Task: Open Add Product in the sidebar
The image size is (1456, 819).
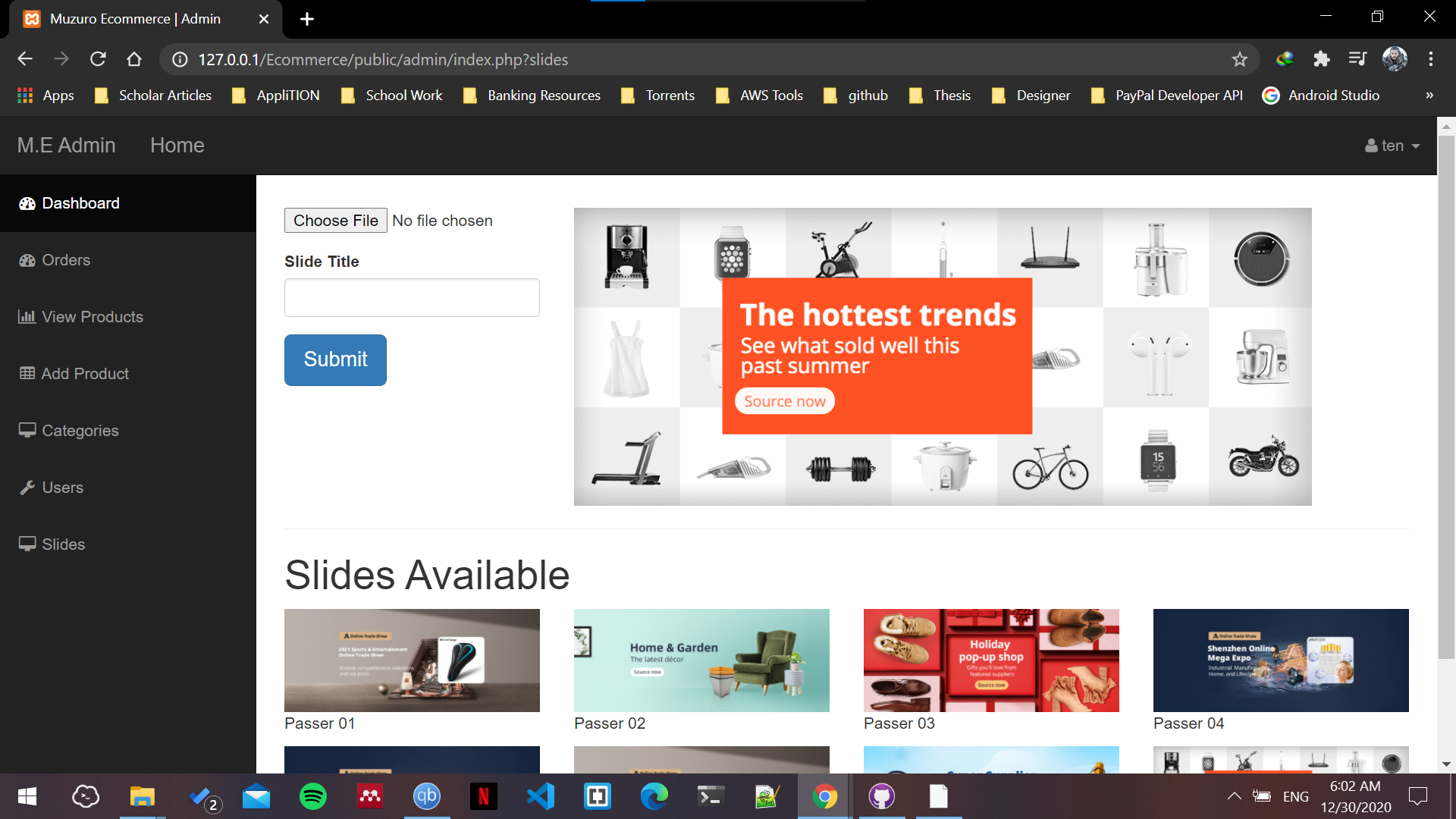Action: [x=85, y=374]
